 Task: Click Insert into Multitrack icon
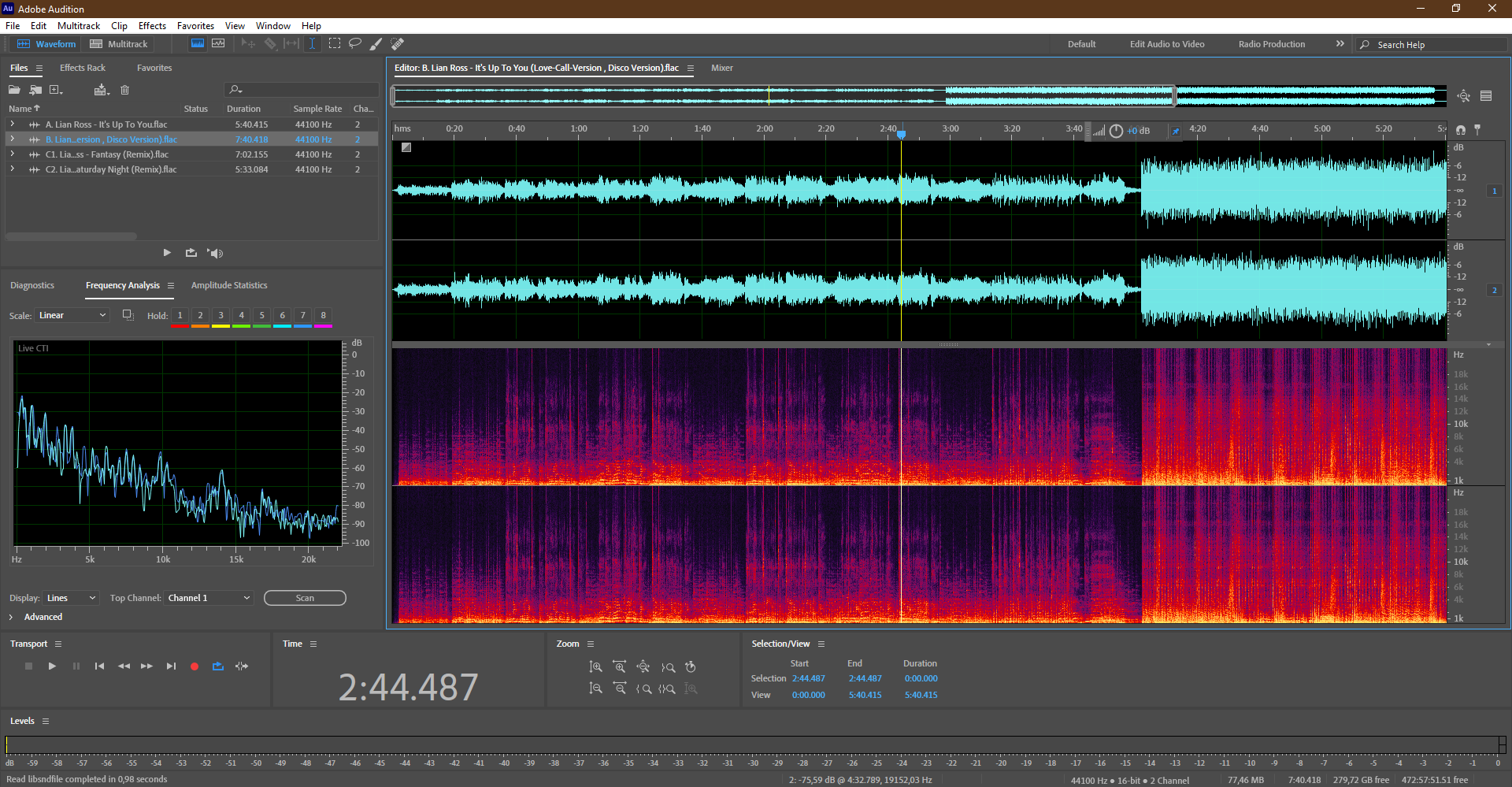pos(102,90)
